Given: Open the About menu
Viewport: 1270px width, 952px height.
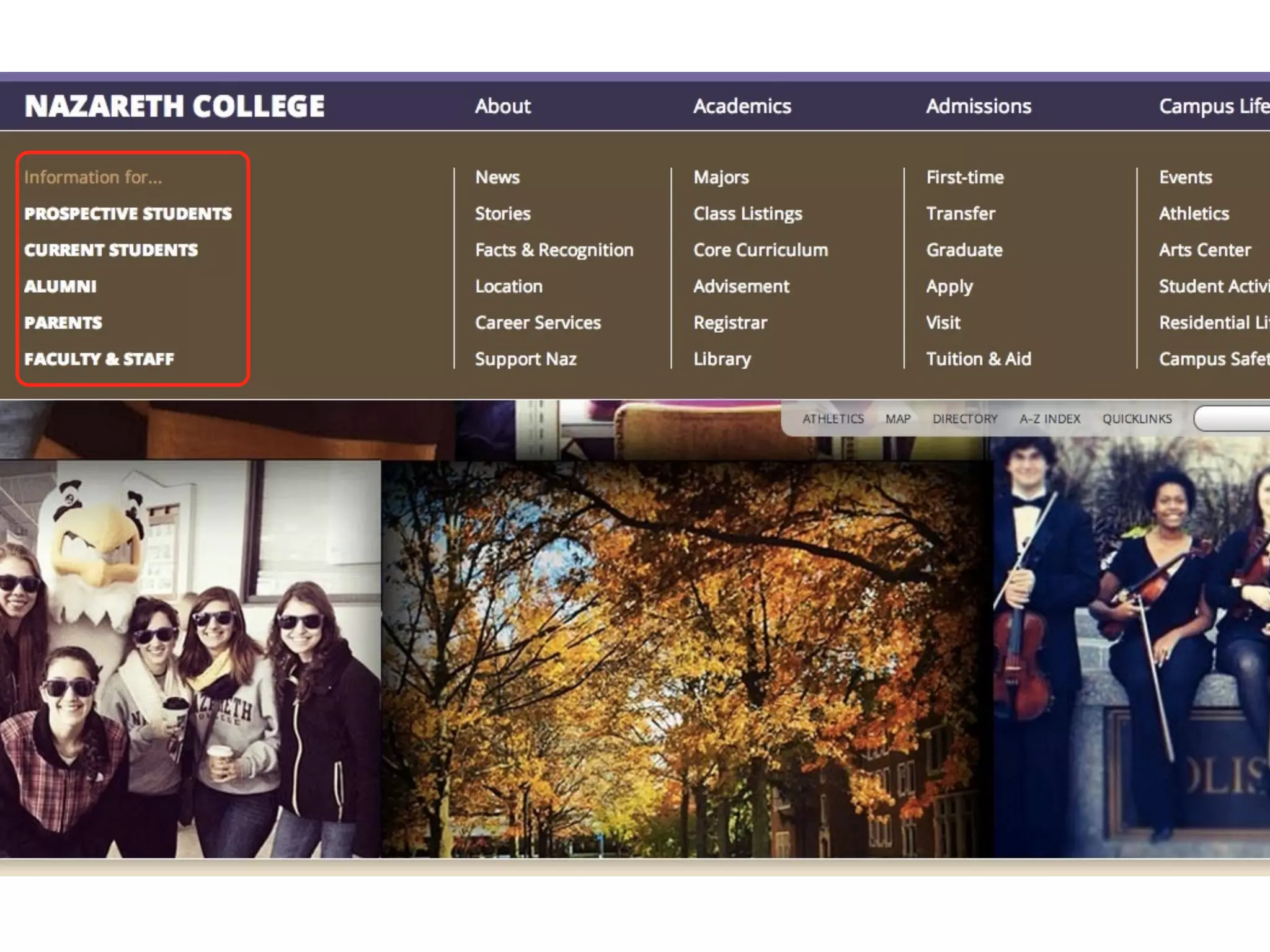Looking at the screenshot, I should [502, 106].
